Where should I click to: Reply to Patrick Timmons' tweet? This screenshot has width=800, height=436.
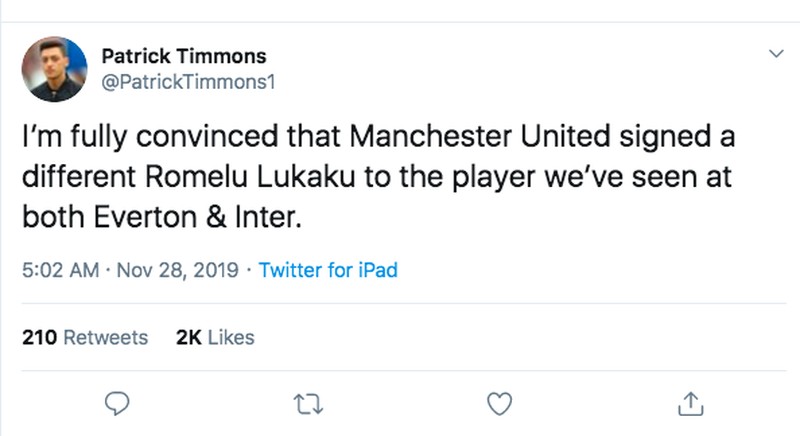pos(119,402)
